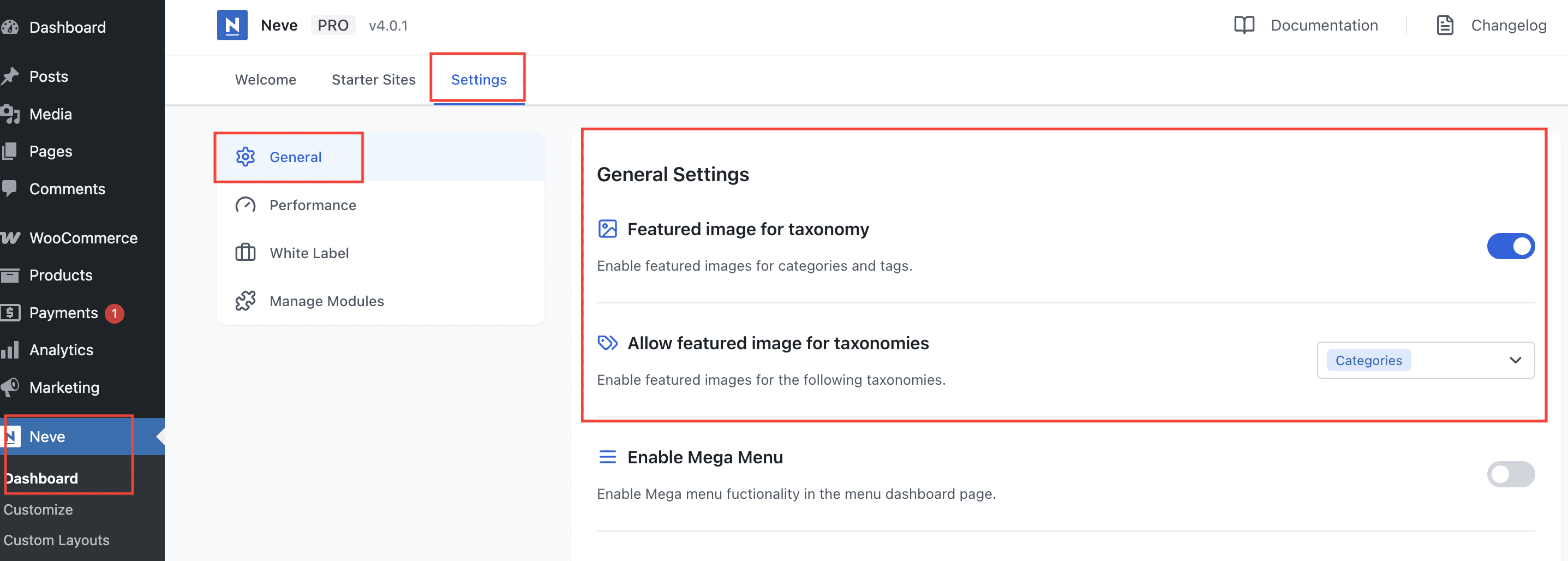Open the taxonomies dropdown chevron

1515,361
